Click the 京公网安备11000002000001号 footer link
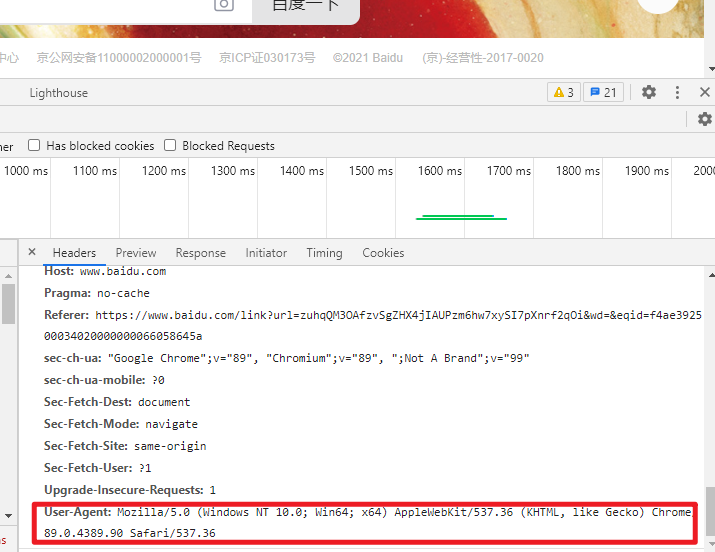 (119, 58)
